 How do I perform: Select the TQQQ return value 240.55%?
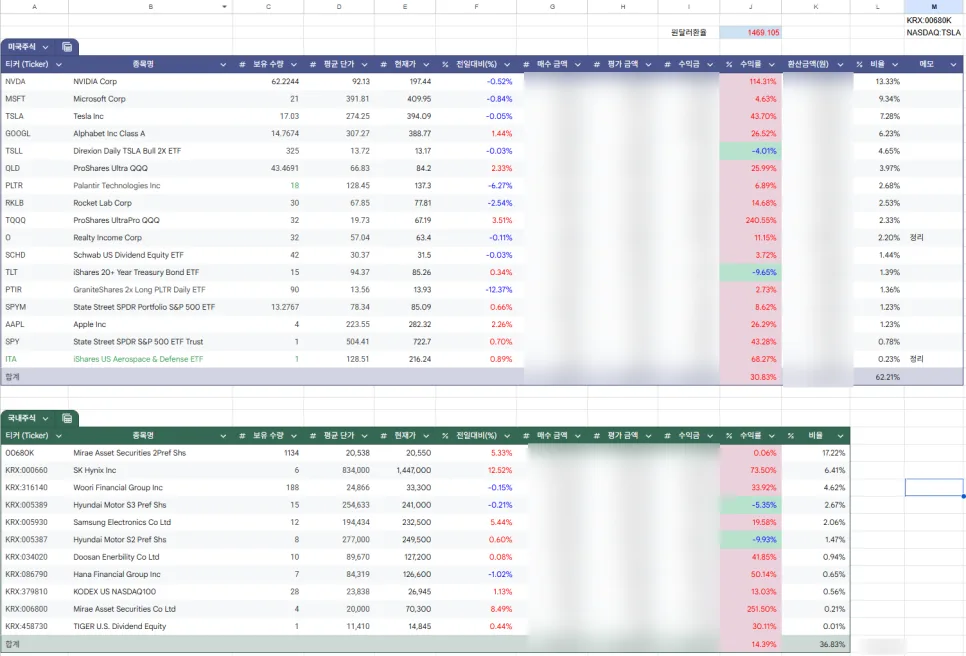pos(750,220)
